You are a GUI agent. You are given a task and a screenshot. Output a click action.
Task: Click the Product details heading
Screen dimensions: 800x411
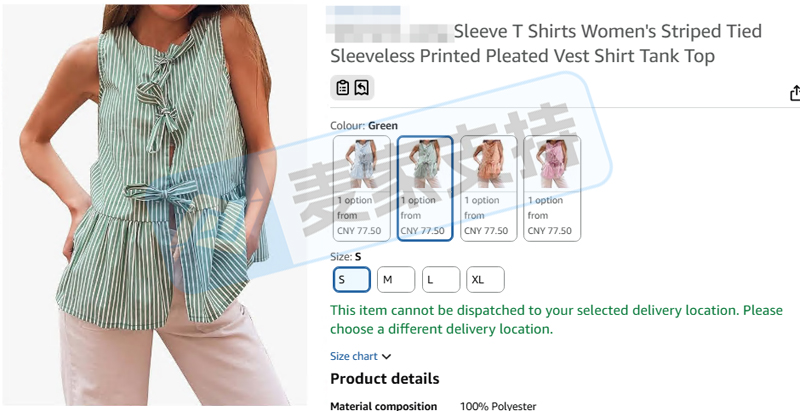385,378
